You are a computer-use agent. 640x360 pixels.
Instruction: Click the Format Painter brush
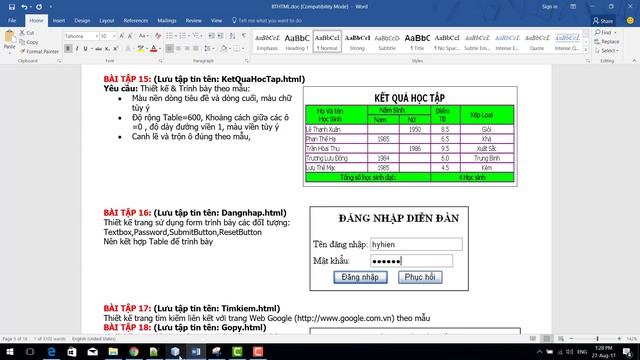coord(39,51)
